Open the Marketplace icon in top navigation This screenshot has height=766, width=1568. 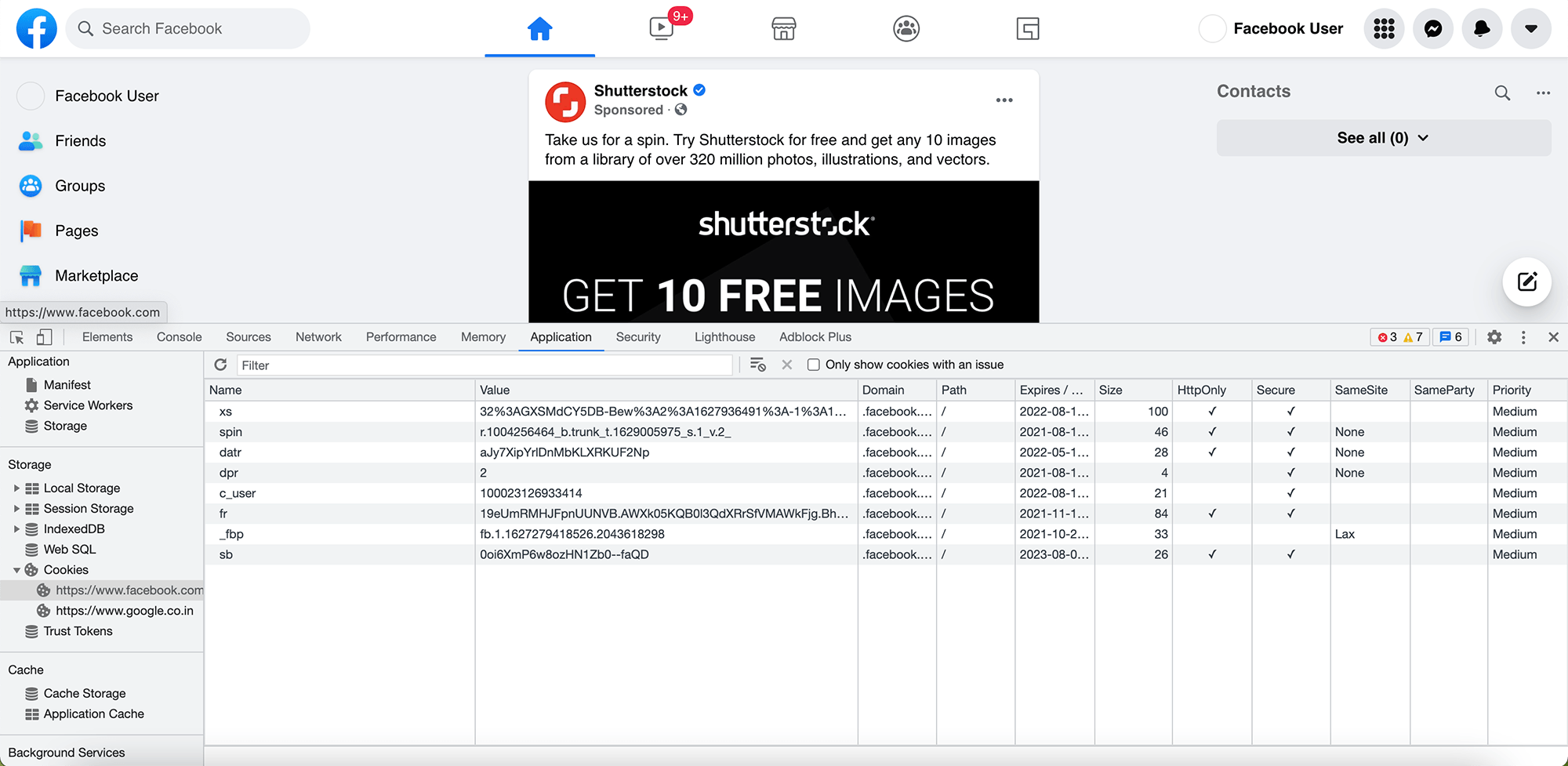click(784, 29)
